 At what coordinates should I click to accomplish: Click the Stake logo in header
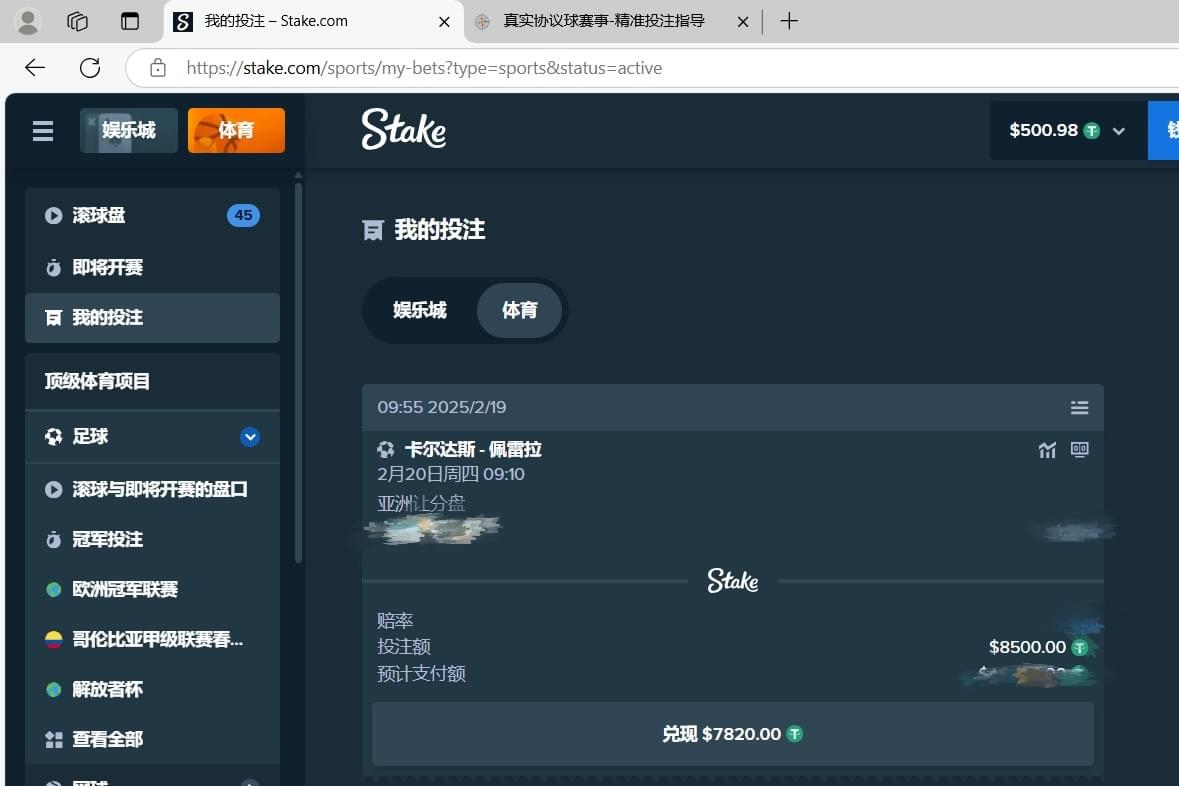click(x=404, y=129)
